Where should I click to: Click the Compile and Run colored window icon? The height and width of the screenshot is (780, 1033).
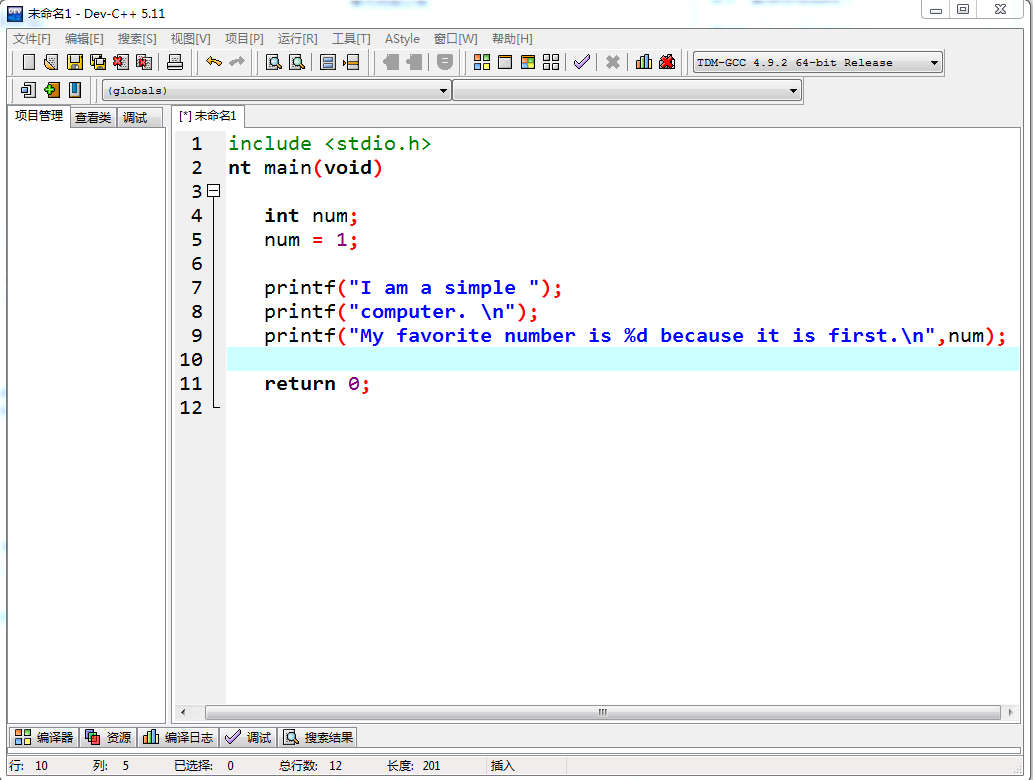528,62
